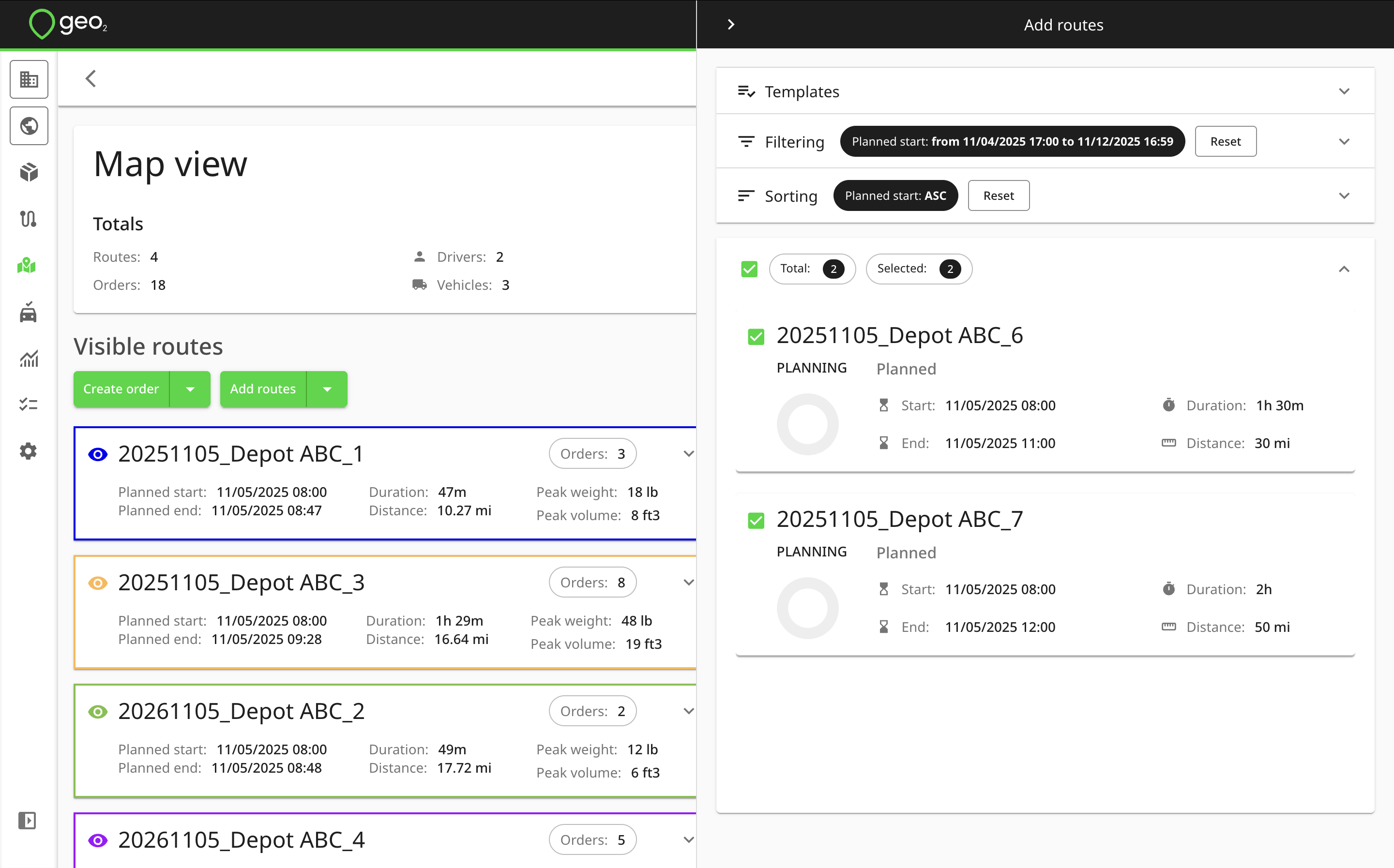Click the Orders: 3 badge
The image size is (1394, 868).
[x=592, y=453]
